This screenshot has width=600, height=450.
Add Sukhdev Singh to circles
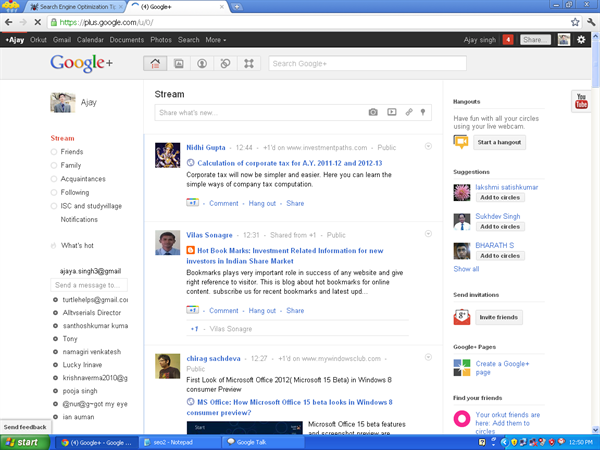tap(500, 227)
